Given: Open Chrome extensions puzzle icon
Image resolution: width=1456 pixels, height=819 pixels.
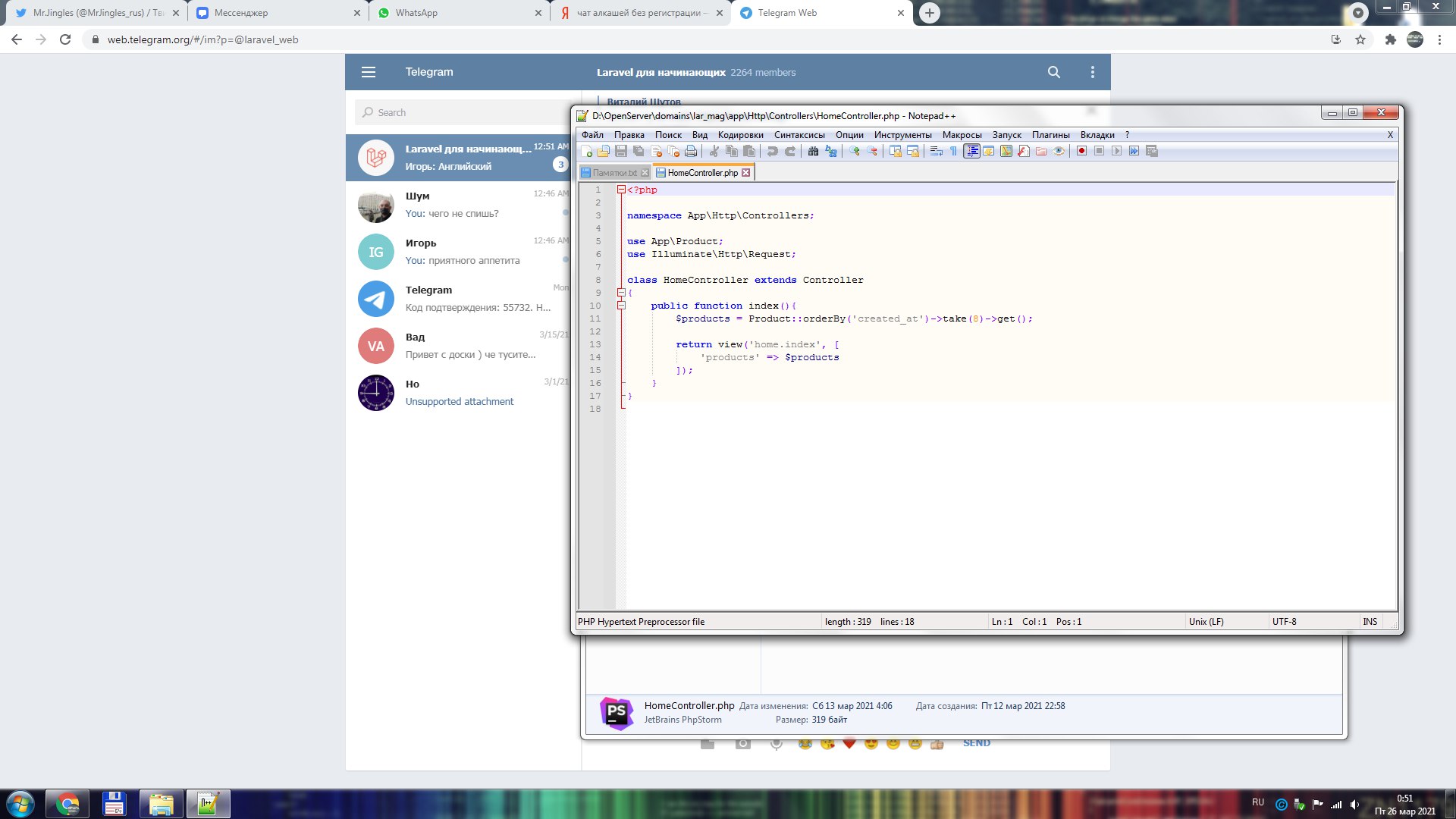Looking at the screenshot, I should pos(1390,39).
